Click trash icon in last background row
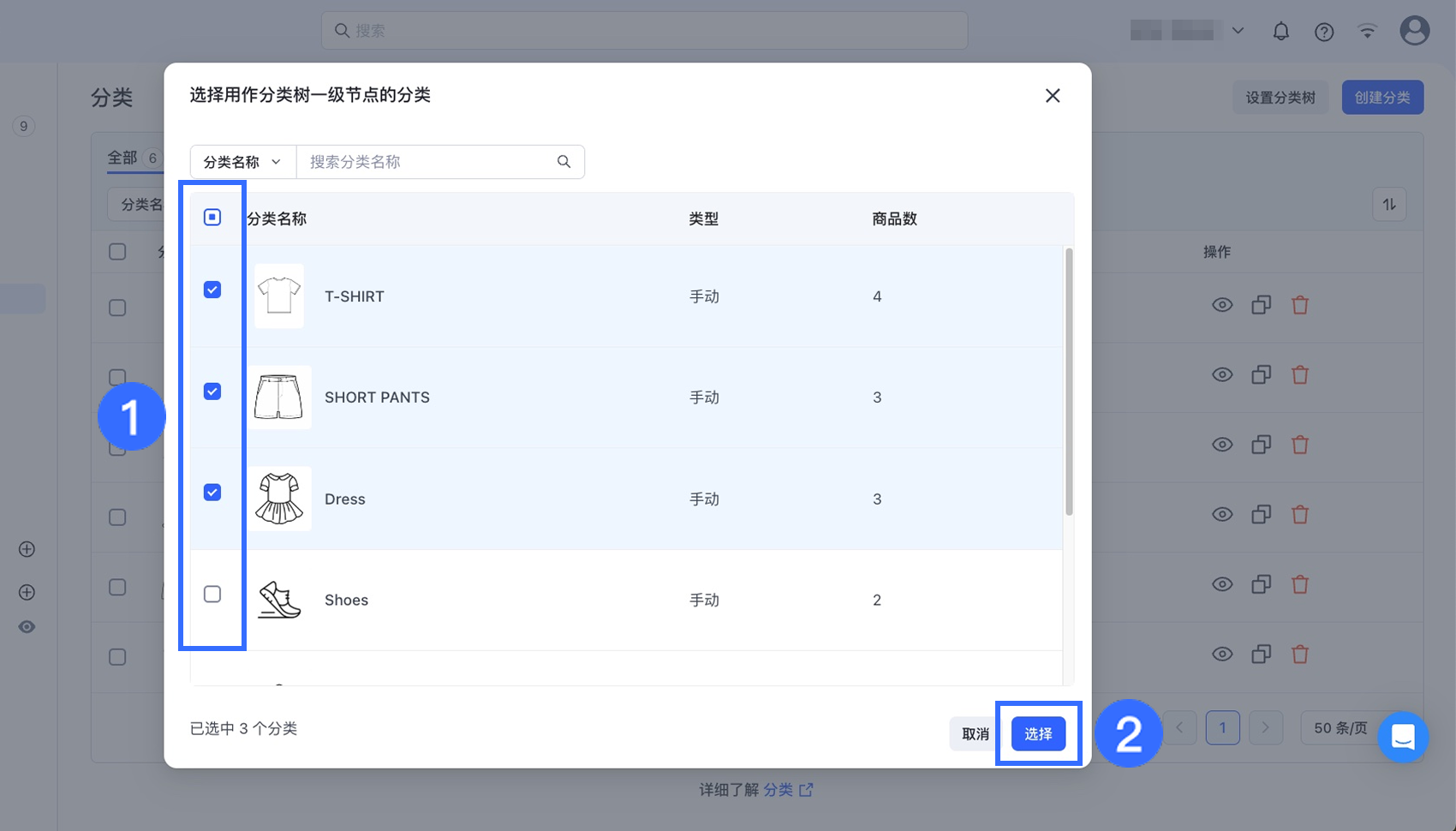Viewport: 1456px width, 831px height. tap(1300, 655)
